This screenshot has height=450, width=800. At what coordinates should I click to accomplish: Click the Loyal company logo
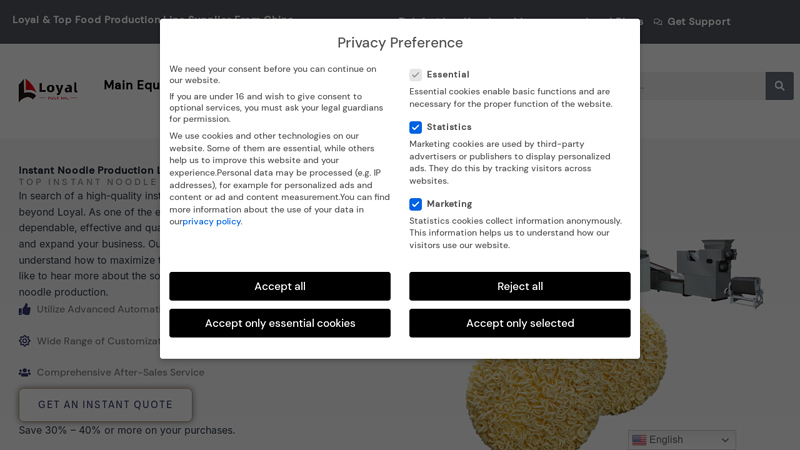tap(47, 90)
